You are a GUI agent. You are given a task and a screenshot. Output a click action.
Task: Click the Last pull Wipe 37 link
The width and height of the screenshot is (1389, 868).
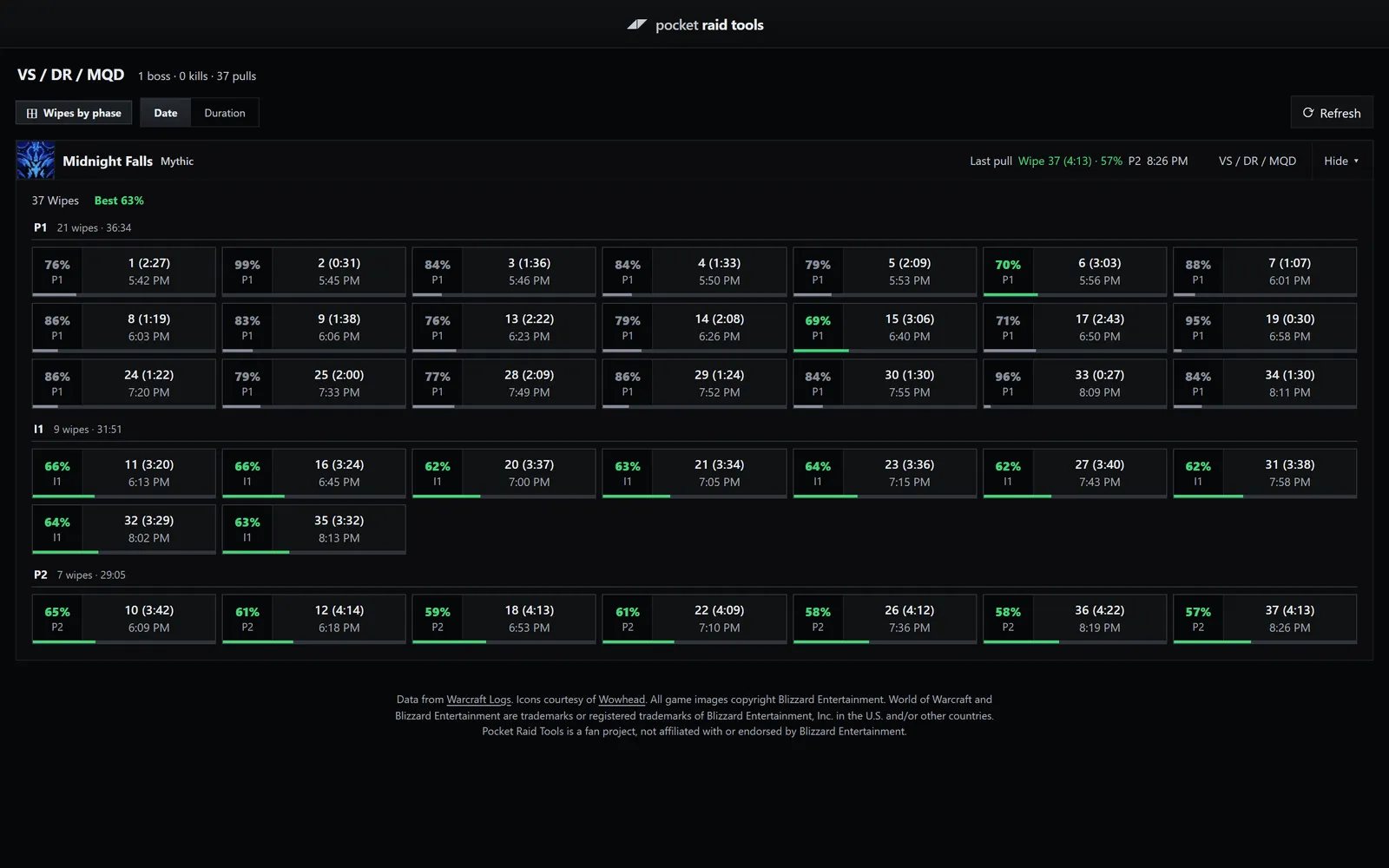coord(1070,161)
